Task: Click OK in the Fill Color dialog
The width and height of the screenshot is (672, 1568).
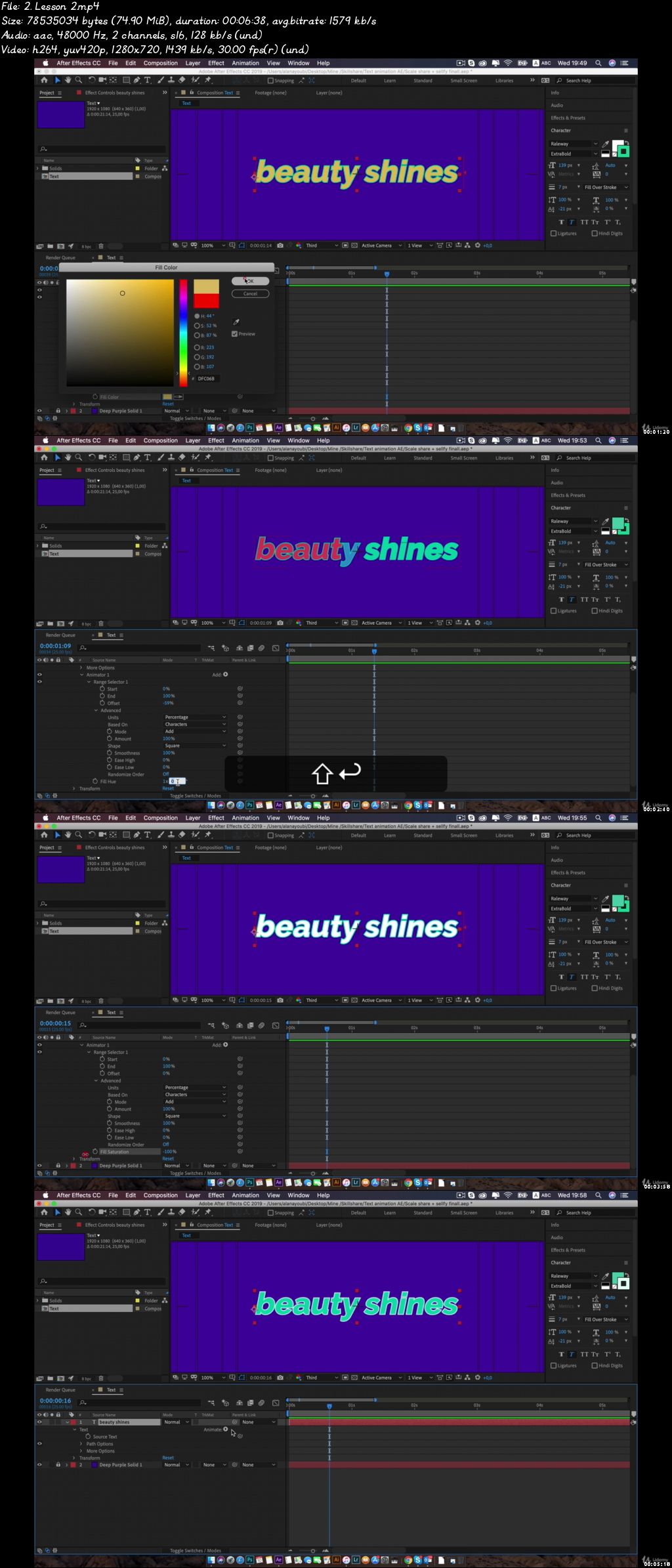Action: (x=250, y=281)
